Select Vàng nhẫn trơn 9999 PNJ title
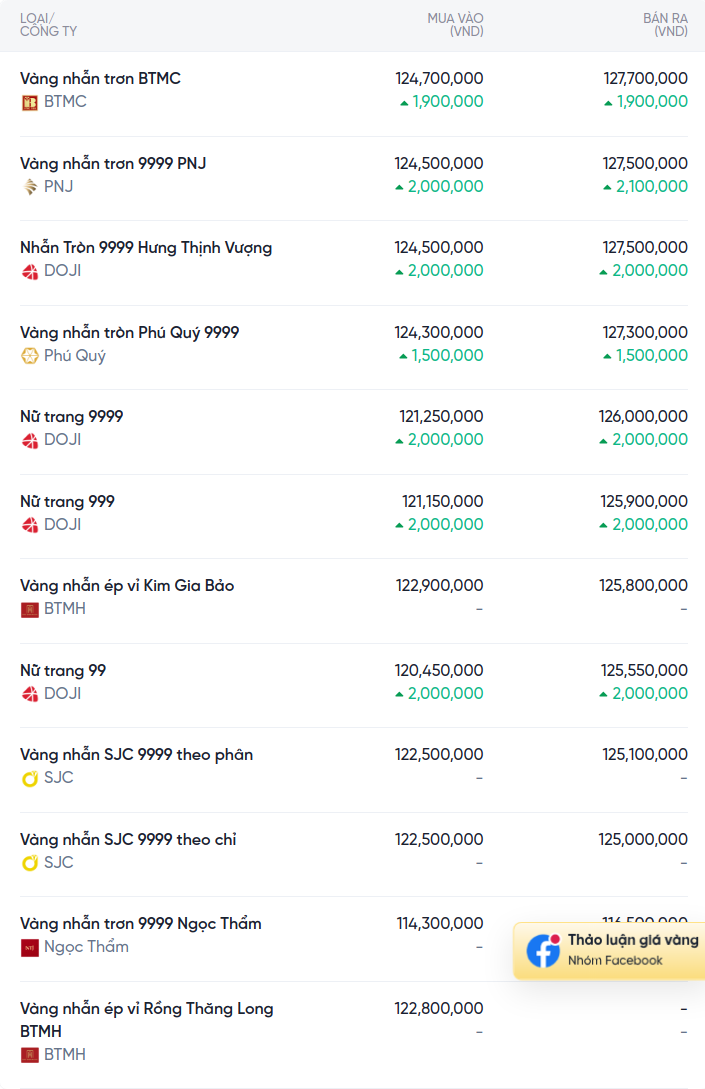The height and width of the screenshot is (1089, 705). (x=113, y=163)
